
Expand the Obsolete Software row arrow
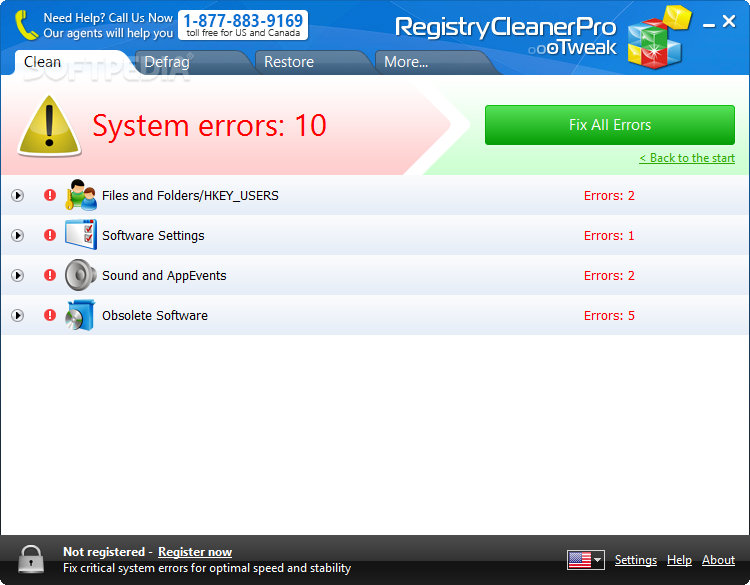(18, 315)
